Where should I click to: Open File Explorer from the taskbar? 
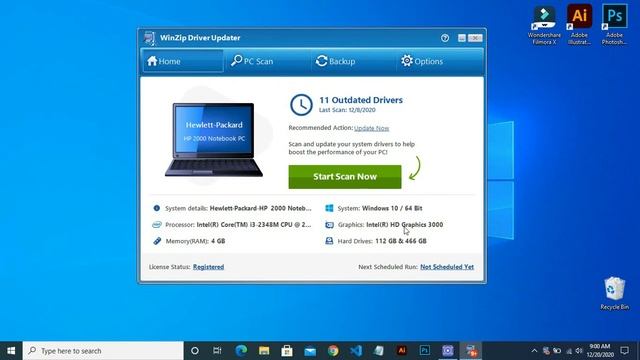(264, 351)
